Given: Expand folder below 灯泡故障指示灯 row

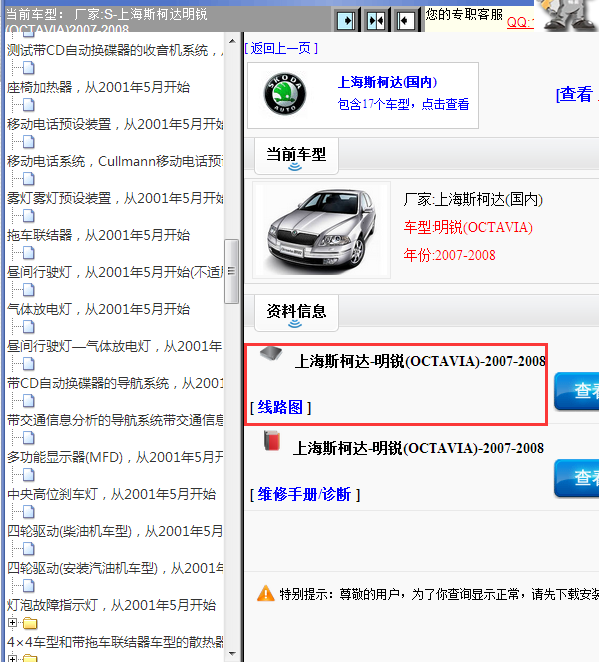Looking at the screenshot, I should coord(12,623).
